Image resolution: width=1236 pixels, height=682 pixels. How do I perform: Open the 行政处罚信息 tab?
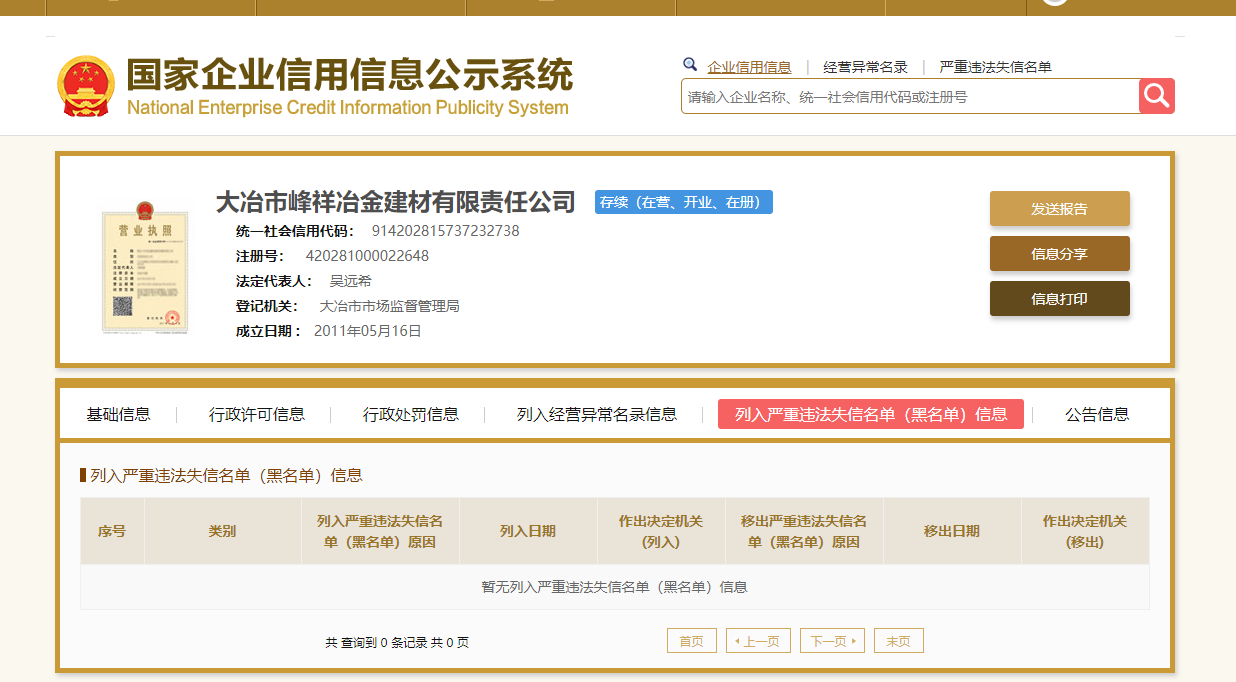click(x=411, y=414)
